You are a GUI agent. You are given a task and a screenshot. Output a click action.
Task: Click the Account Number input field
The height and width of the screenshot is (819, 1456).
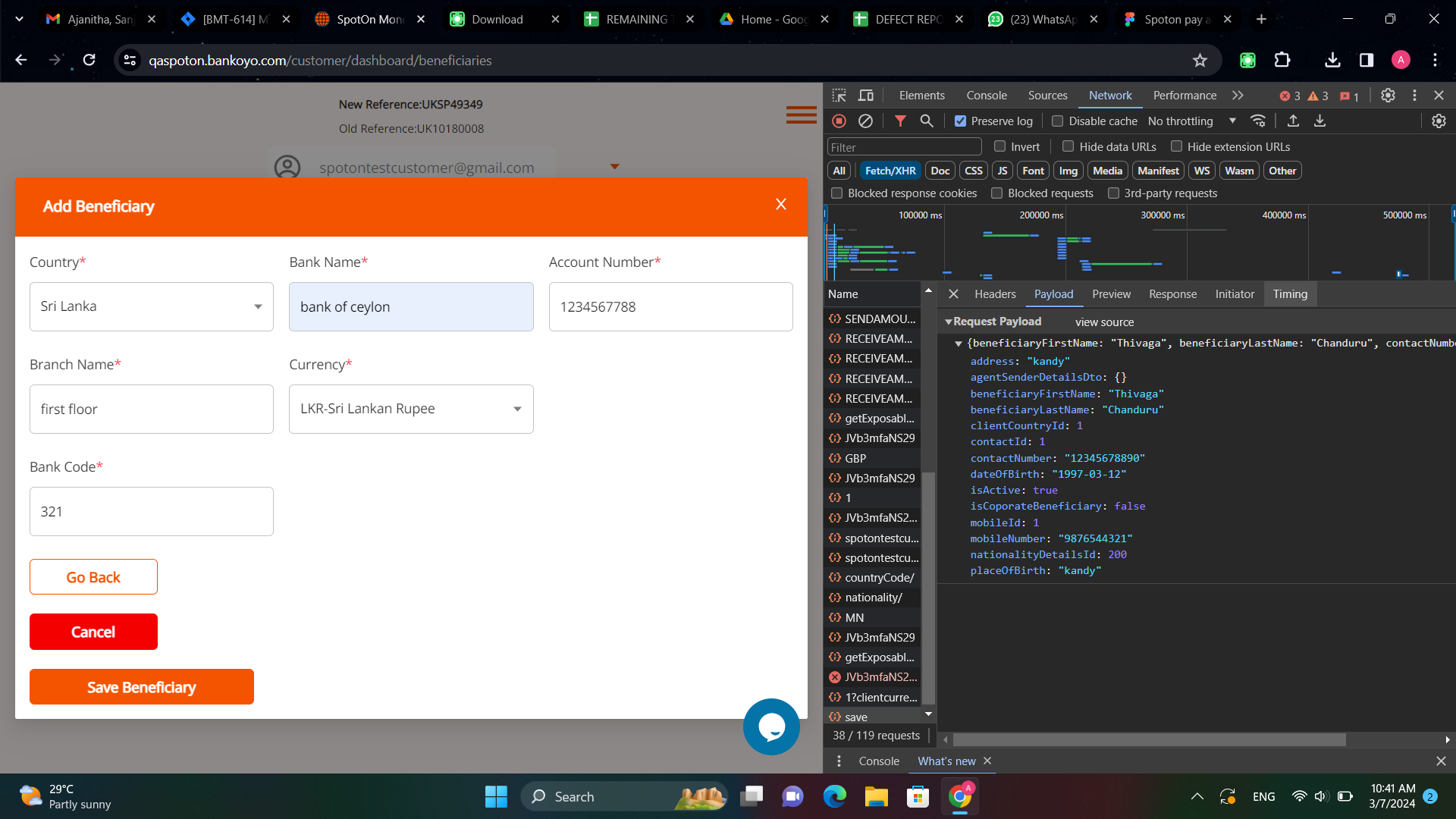coord(671,306)
